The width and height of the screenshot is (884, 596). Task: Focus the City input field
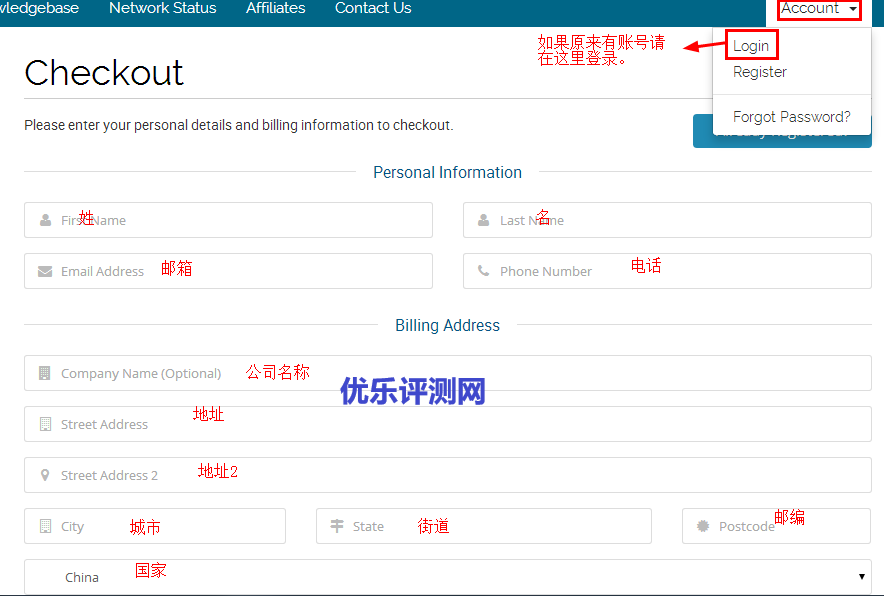(x=155, y=526)
